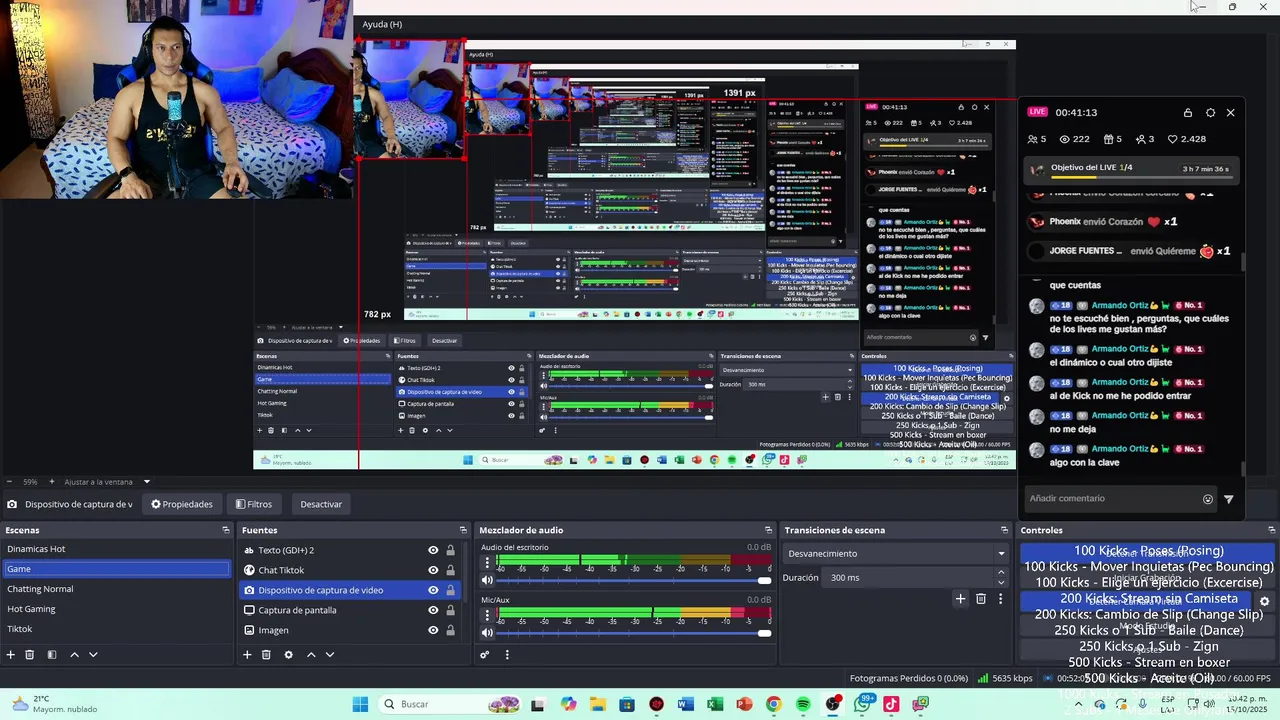Open advanced audio properties gears in mixer
Image resolution: width=1280 pixels, height=720 pixels.
pyautogui.click(x=485, y=655)
